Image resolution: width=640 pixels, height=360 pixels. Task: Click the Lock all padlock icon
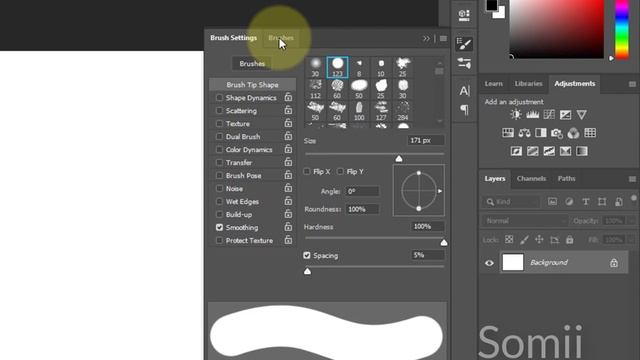[569, 240]
